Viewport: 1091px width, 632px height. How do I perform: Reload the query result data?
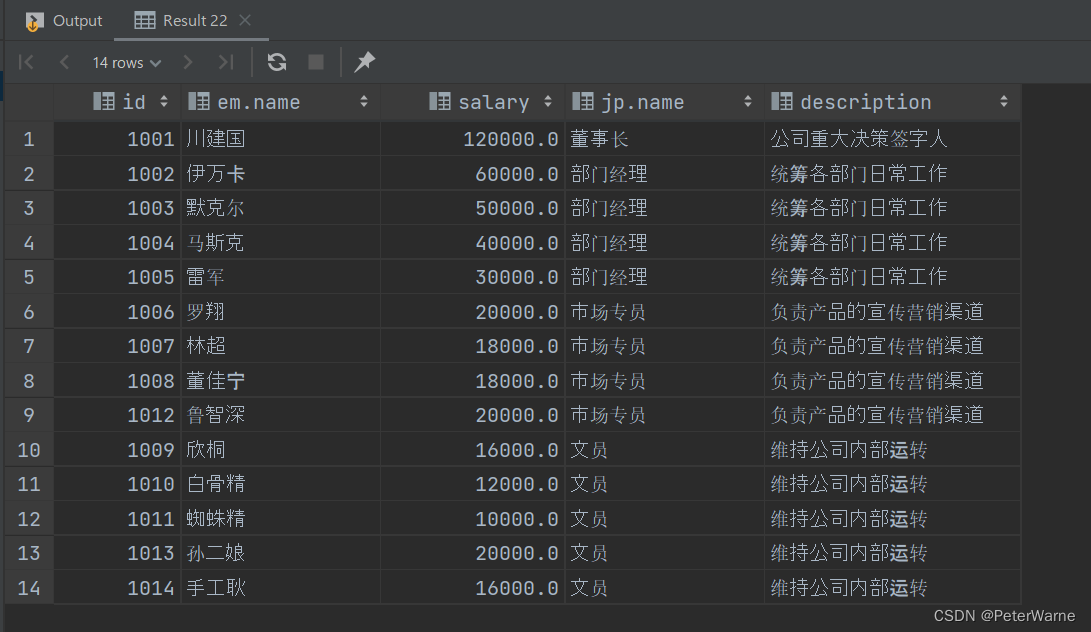[x=277, y=63]
